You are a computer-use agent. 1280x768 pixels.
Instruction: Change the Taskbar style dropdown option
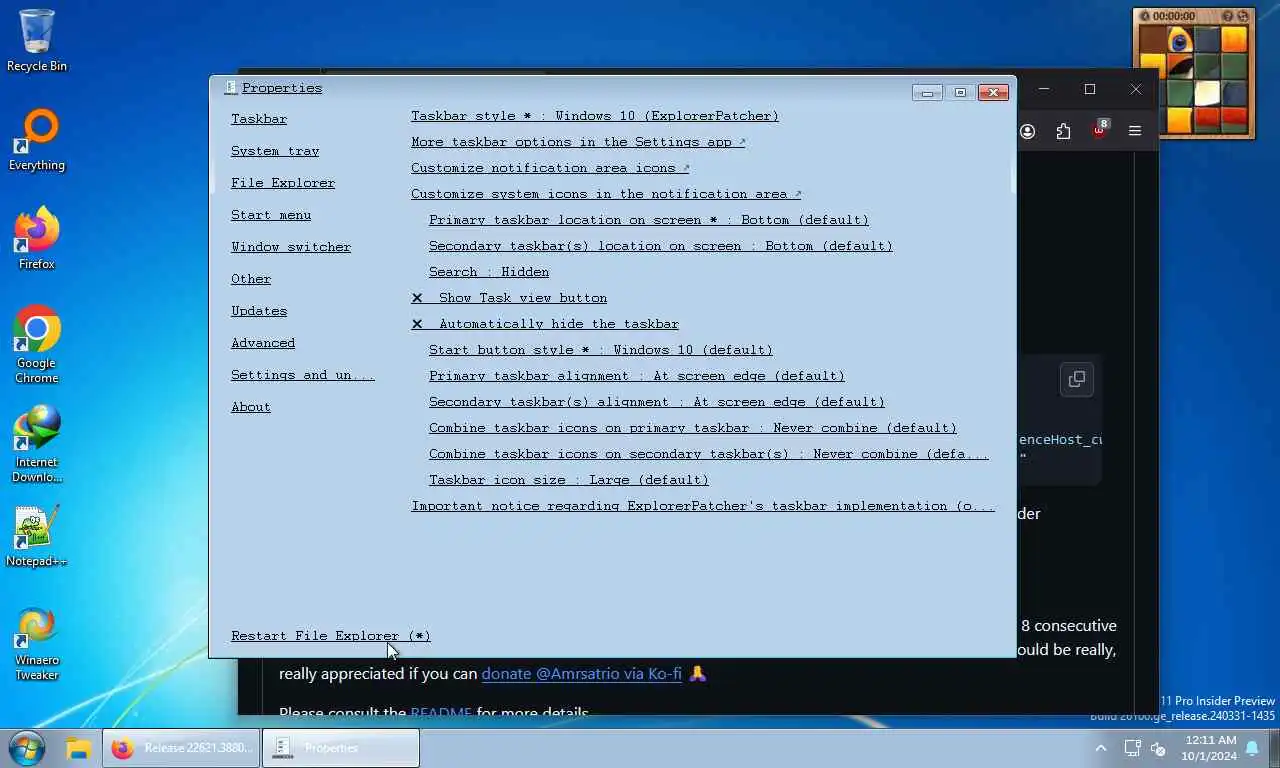click(595, 116)
